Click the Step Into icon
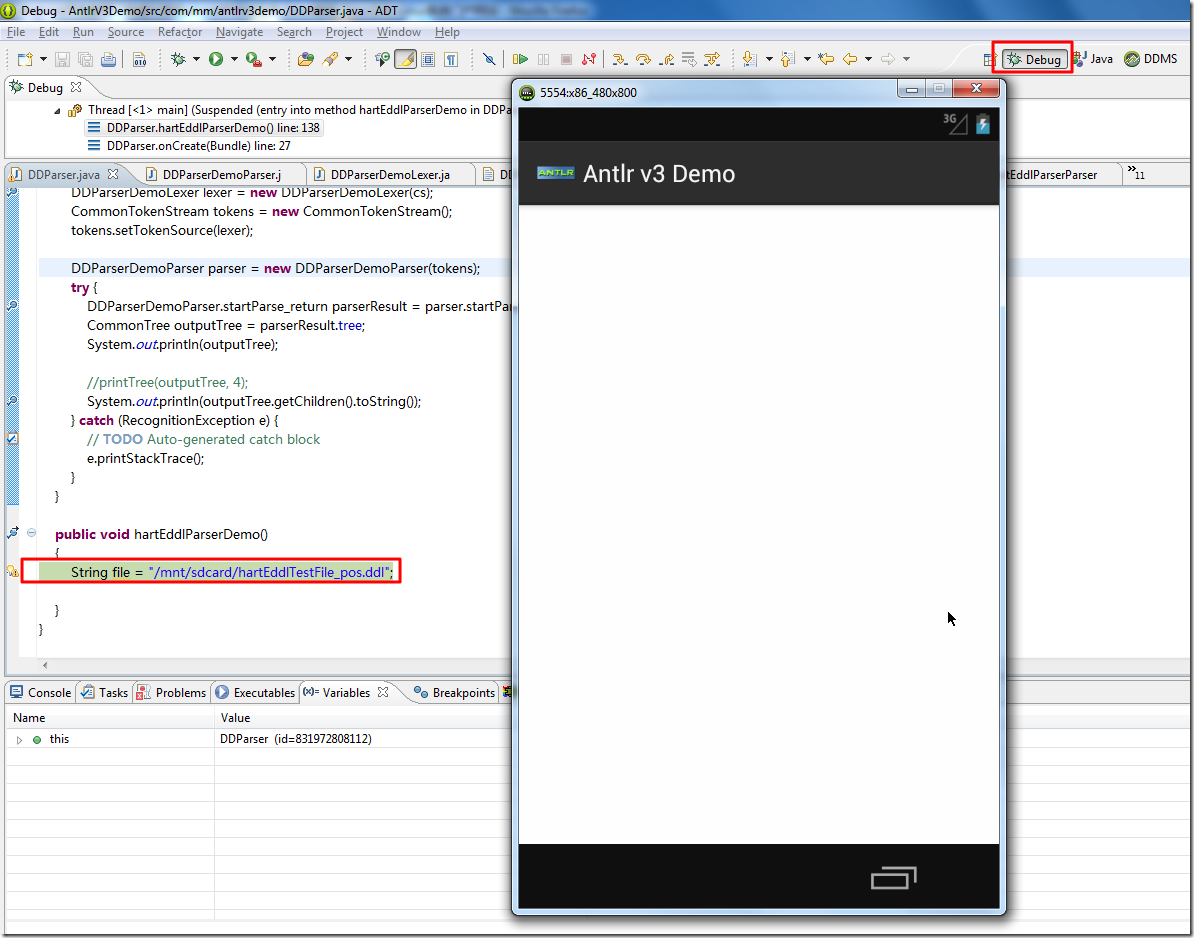 pos(620,59)
